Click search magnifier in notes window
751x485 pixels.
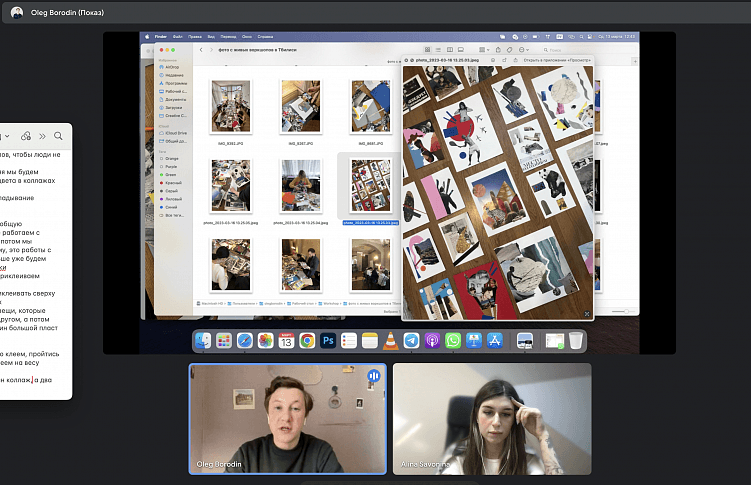coord(58,136)
